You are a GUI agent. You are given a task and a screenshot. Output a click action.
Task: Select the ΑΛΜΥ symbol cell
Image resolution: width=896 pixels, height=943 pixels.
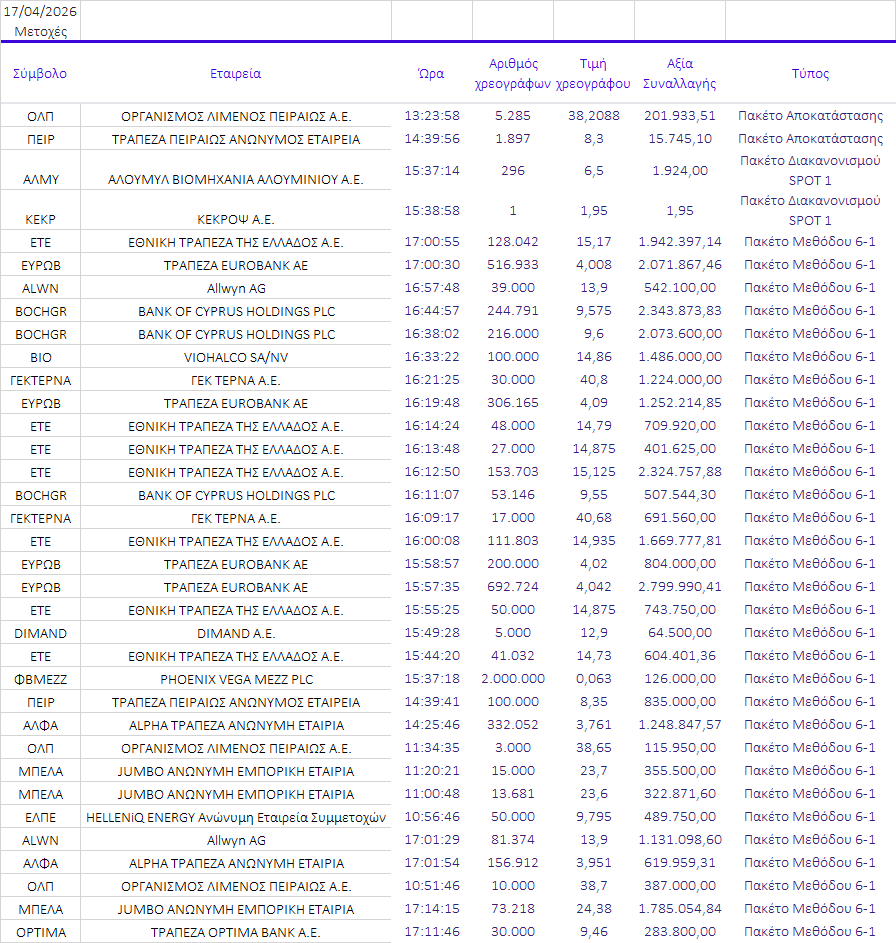point(40,179)
